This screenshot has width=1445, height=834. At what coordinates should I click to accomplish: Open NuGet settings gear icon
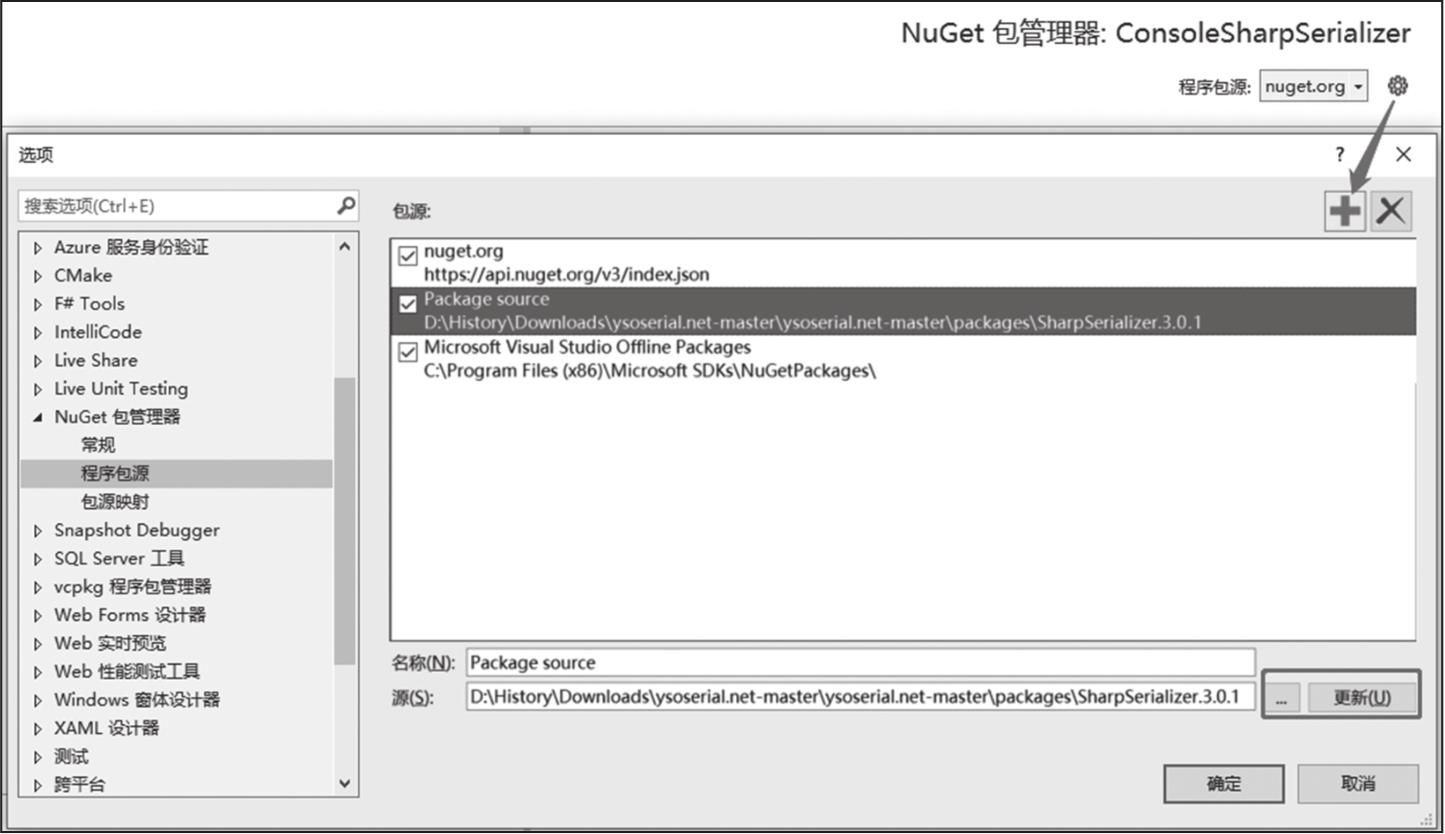click(1398, 86)
